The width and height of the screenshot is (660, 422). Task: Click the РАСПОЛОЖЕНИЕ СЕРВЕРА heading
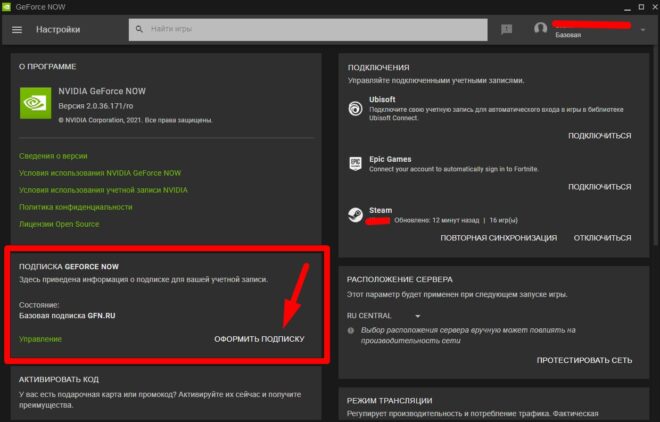399,279
